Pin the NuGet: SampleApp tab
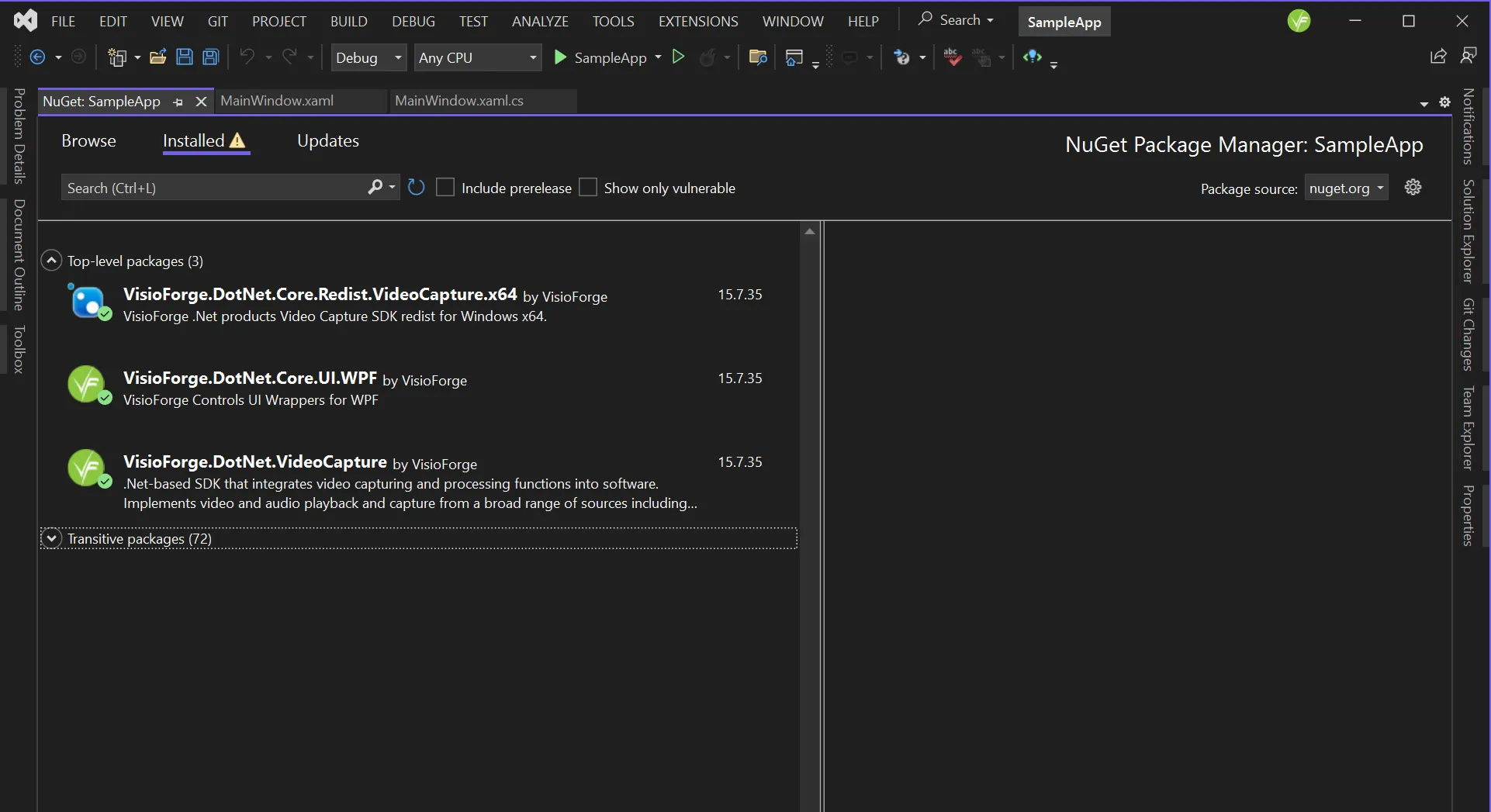Screen dimensions: 1491x812 (x=178, y=102)
